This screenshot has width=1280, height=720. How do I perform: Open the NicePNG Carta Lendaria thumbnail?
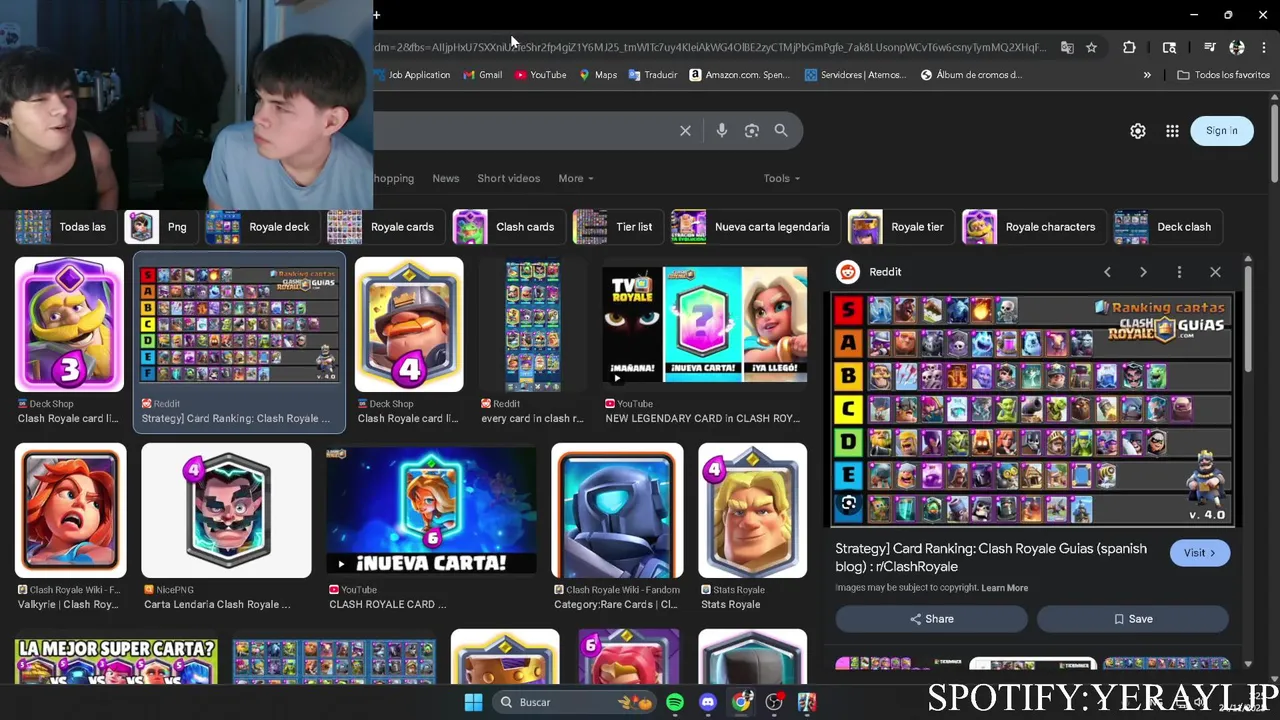point(226,511)
